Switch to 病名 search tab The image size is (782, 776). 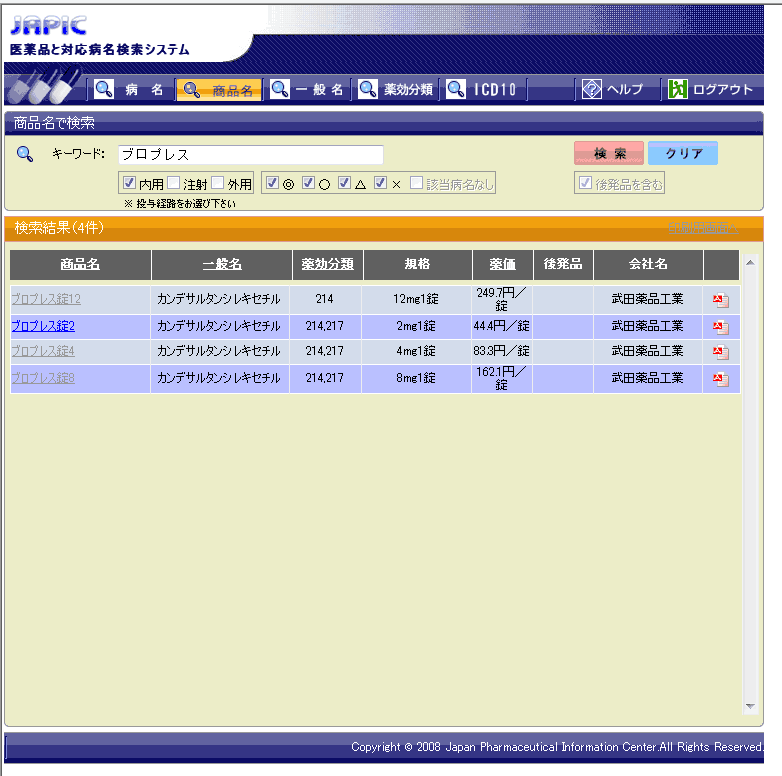(132, 89)
